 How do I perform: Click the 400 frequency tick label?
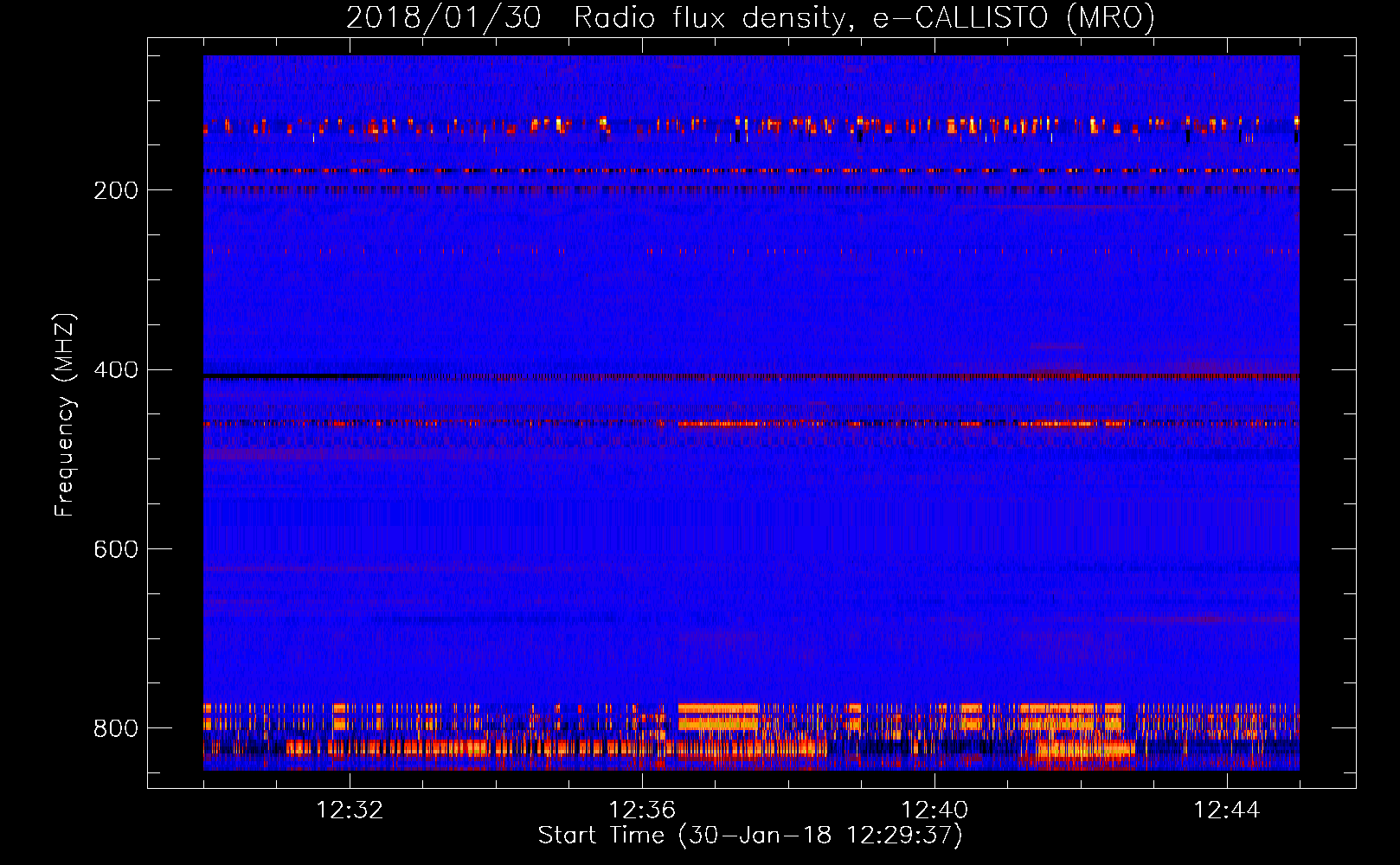pos(116,370)
